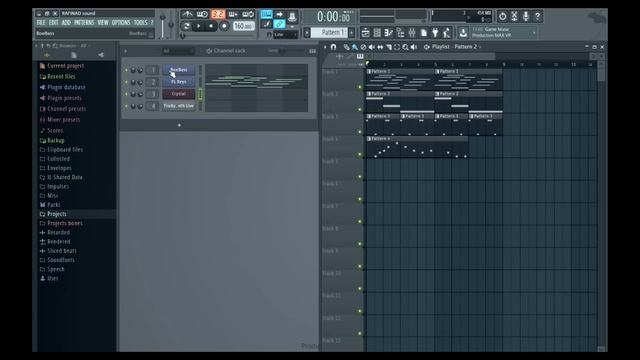Image resolution: width=640 pixels, height=360 pixels.
Task: Click the stamp-shaped toolbar icon
Action: click(x=292, y=16)
